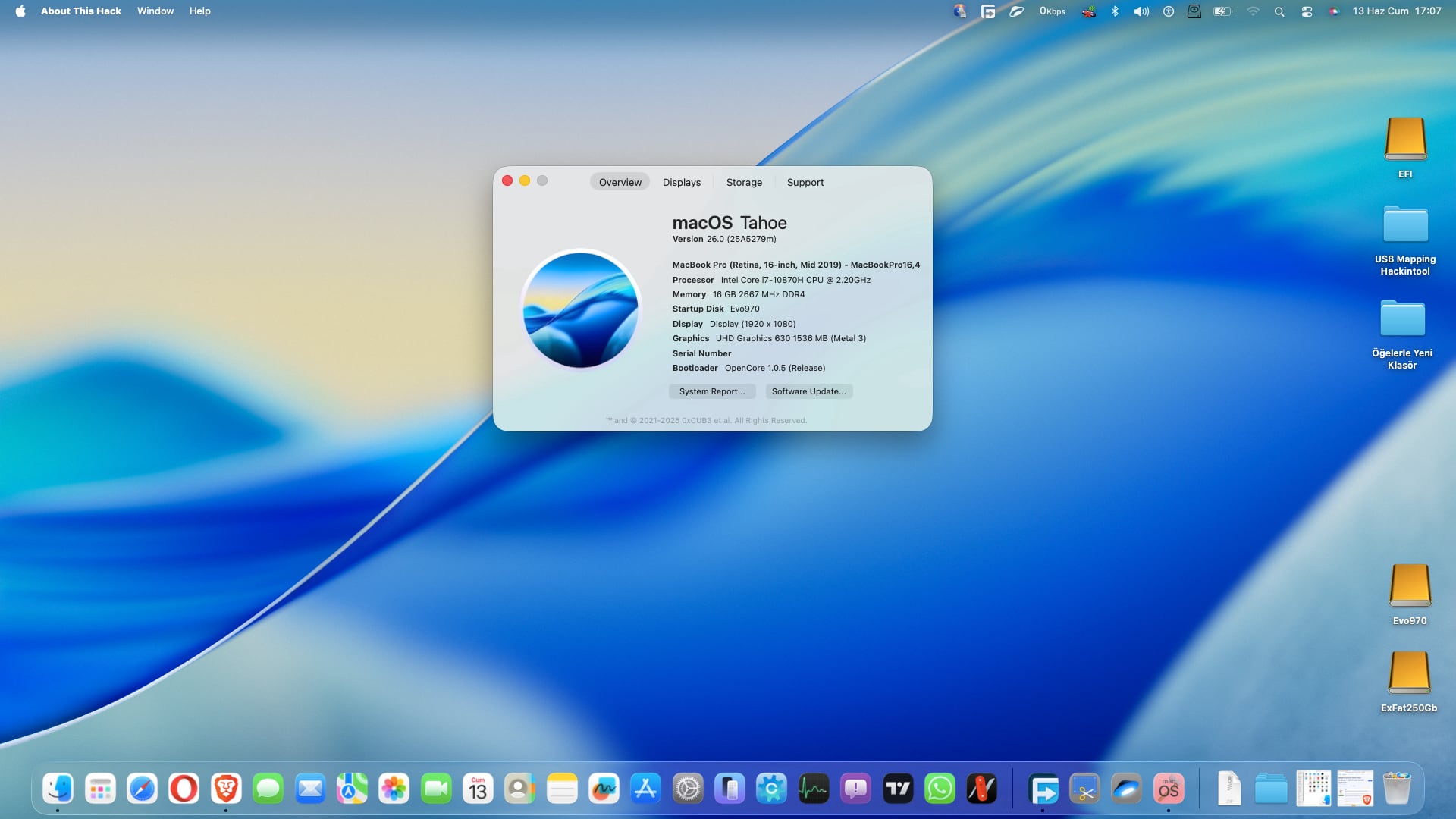Open Freeform app in the dock
Image resolution: width=1456 pixels, height=819 pixels.
(x=604, y=789)
